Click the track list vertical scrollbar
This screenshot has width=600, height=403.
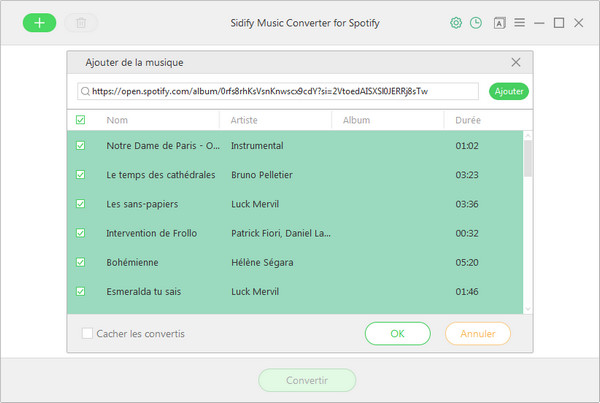pos(527,160)
